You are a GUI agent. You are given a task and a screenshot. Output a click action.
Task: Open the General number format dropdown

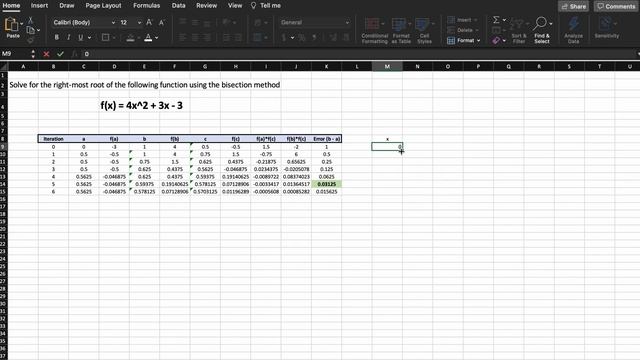click(347, 22)
